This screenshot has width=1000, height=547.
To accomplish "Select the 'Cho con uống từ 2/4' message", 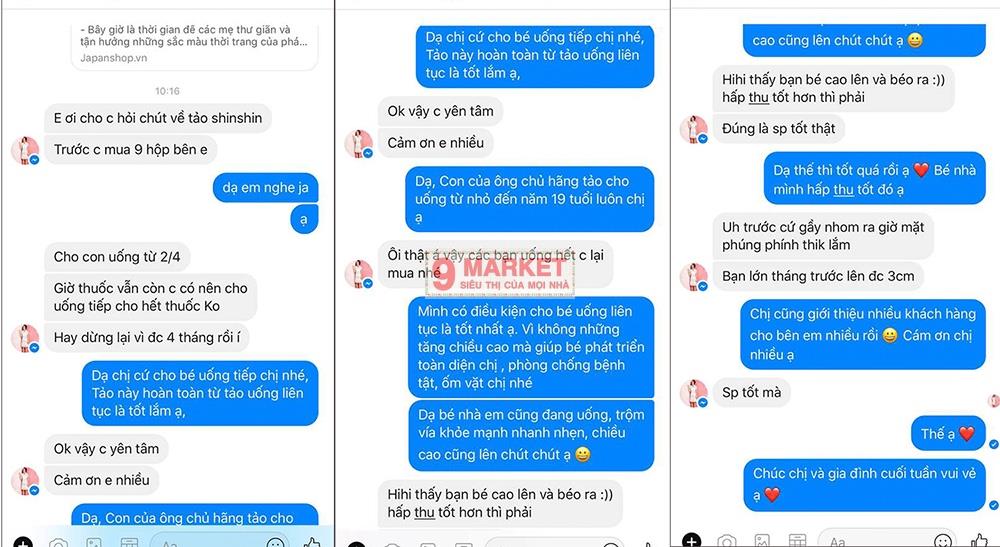I will point(117,257).
